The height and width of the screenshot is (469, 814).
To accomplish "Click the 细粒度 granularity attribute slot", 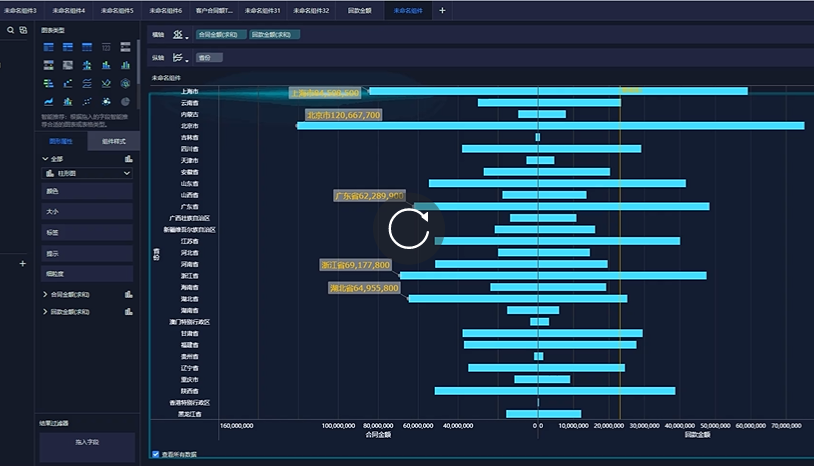I will point(87,274).
